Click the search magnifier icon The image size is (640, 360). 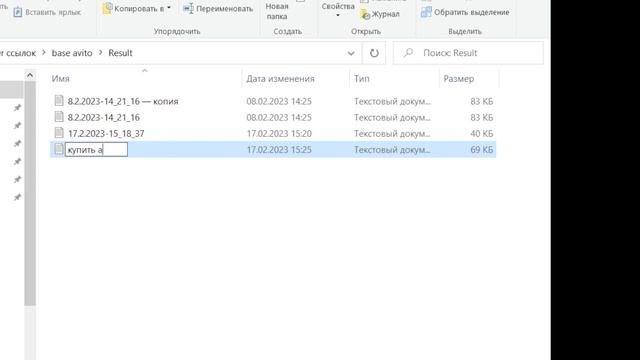(408, 53)
